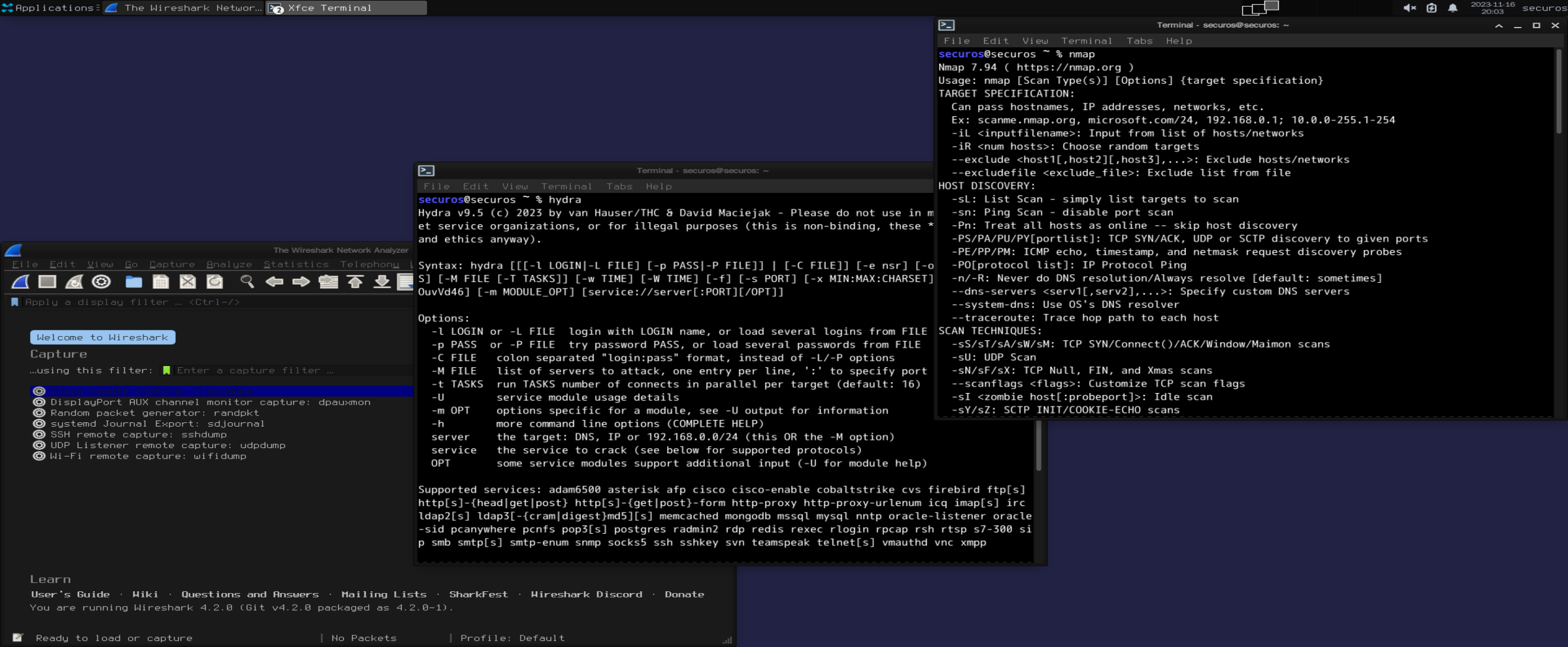This screenshot has width=1568, height=647.
Task: Open notifications bell icon in top panel
Action: (1453, 8)
